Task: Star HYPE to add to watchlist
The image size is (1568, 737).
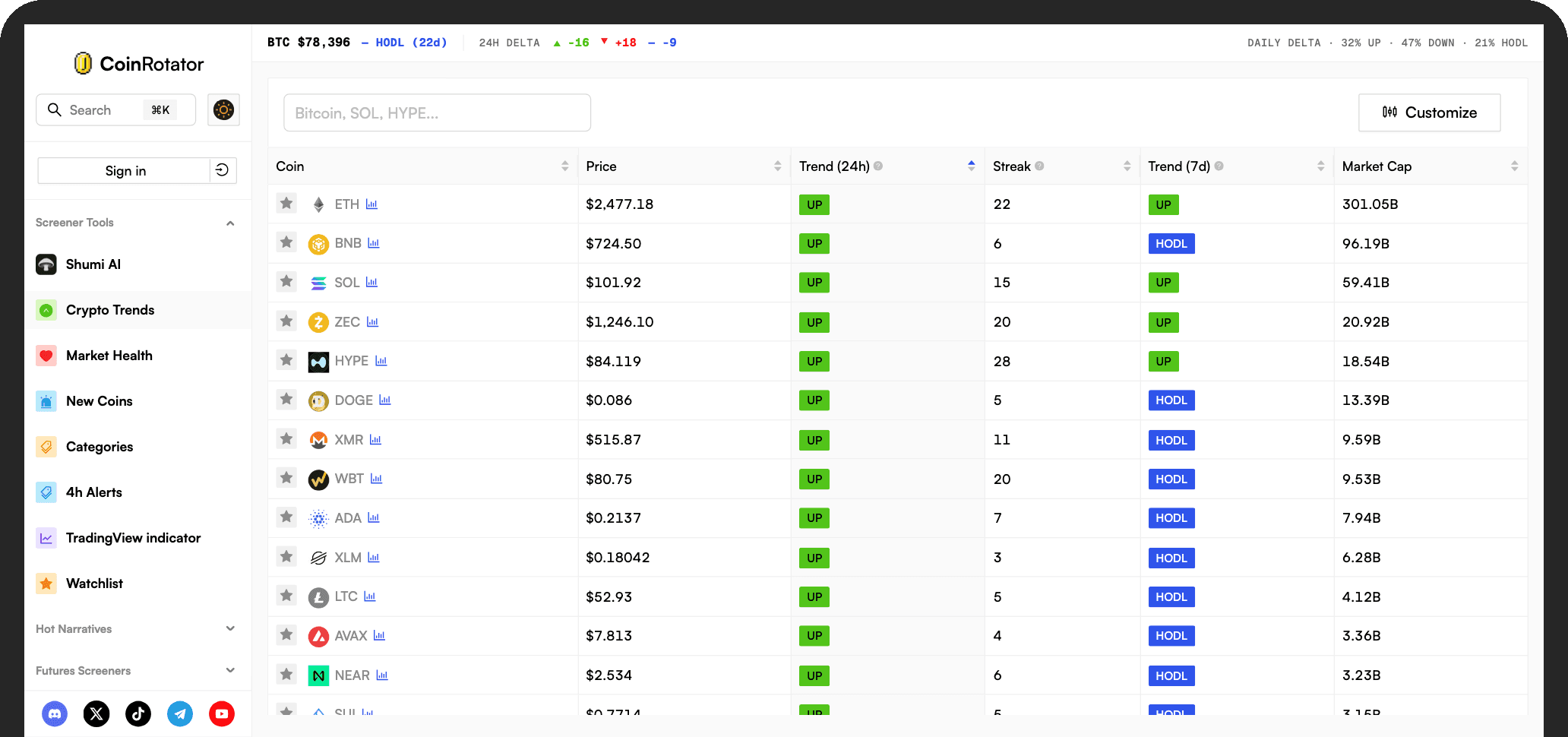Action: coord(286,359)
